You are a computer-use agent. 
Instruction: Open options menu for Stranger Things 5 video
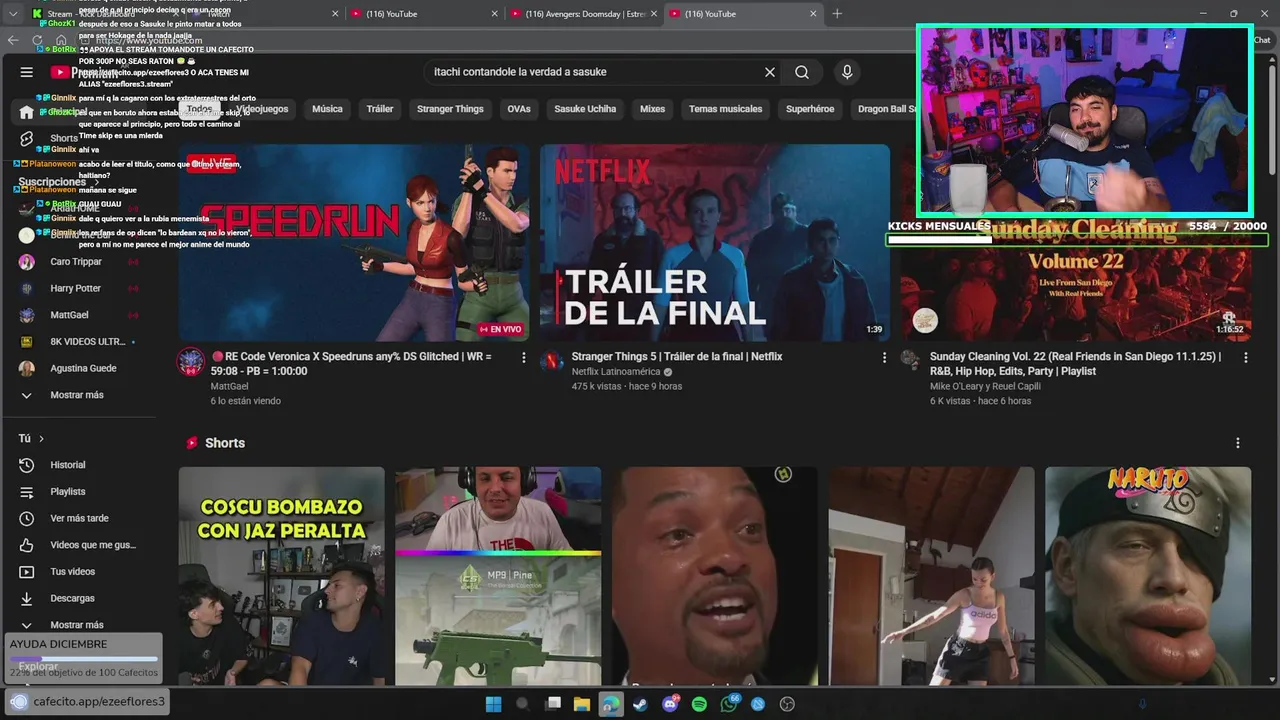[x=884, y=357]
